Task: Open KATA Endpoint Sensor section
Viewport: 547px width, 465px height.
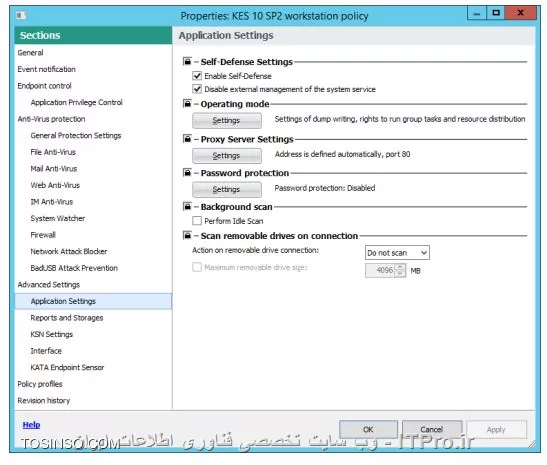Action: click(93, 367)
